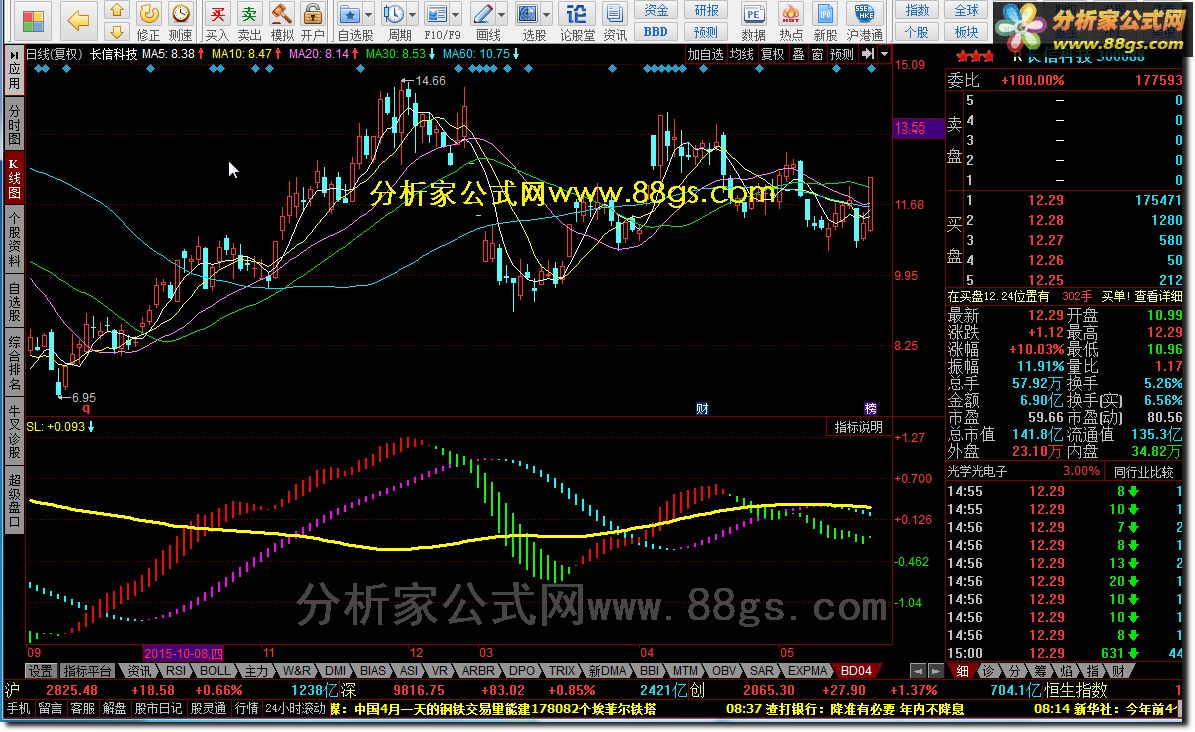Expand the chart options dropdown arrow

[884, 54]
